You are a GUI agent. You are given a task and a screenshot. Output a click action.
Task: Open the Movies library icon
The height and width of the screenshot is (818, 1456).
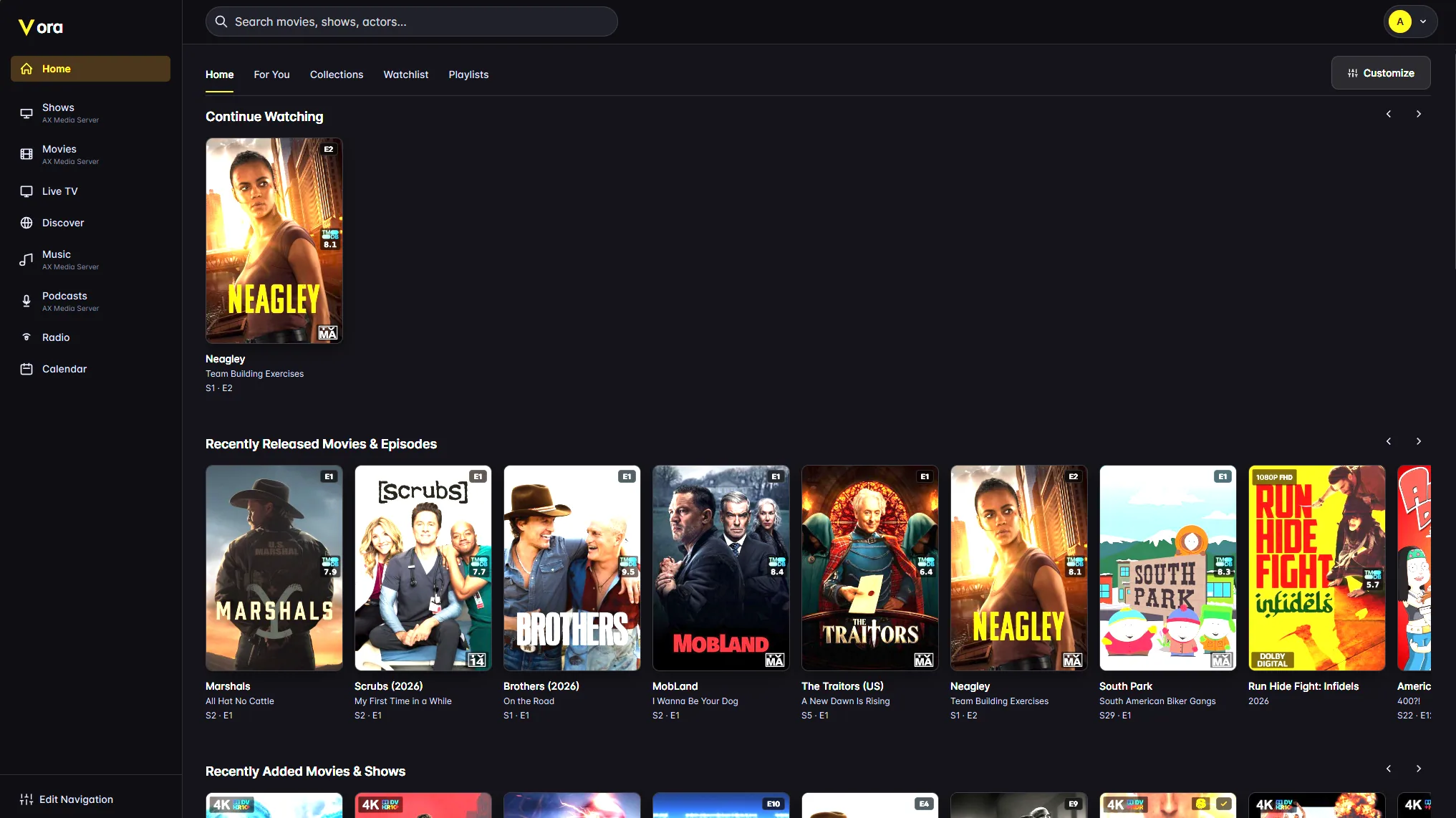(26, 154)
